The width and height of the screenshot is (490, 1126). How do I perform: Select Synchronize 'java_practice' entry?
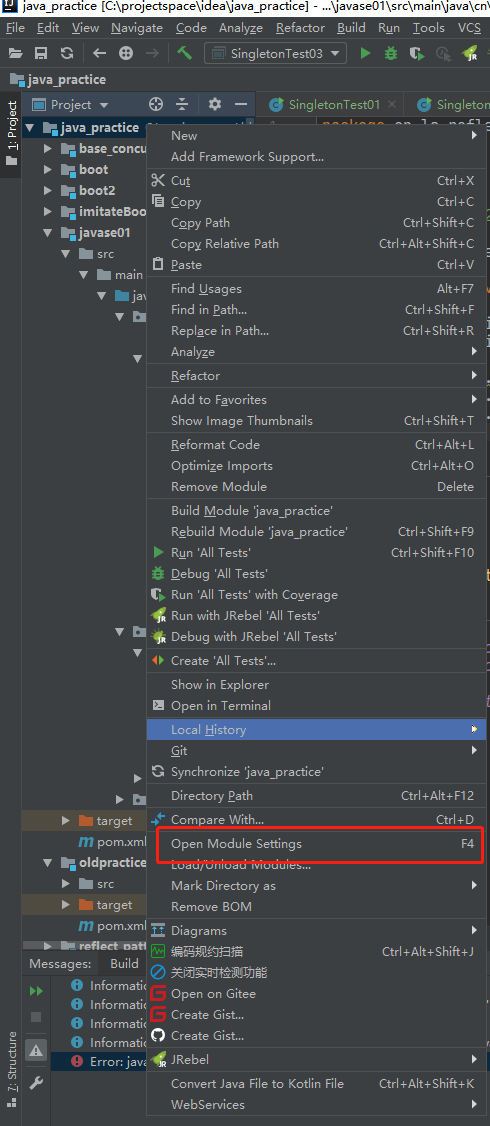click(x=314, y=772)
